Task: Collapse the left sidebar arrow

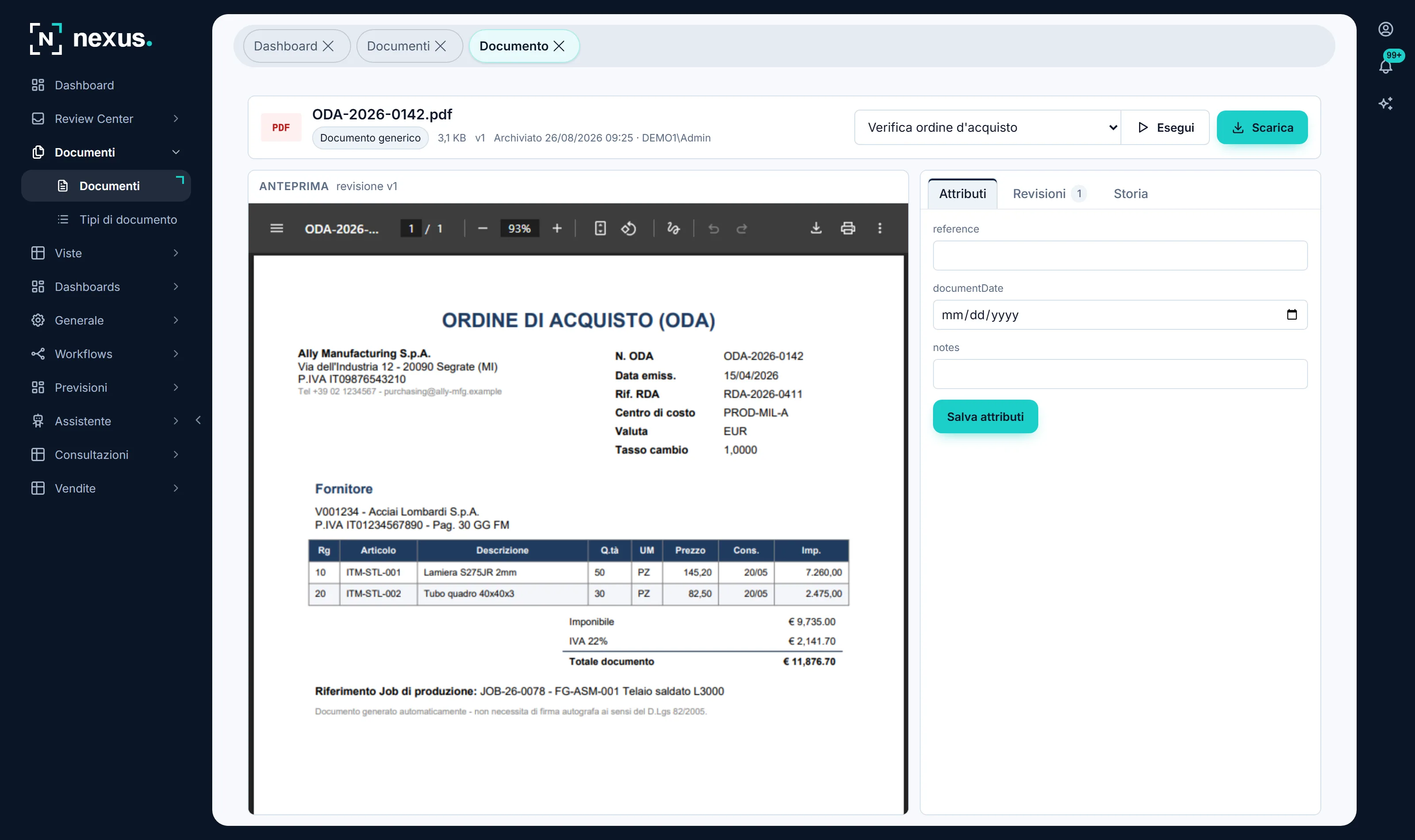Action: click(x=198, y=420)
